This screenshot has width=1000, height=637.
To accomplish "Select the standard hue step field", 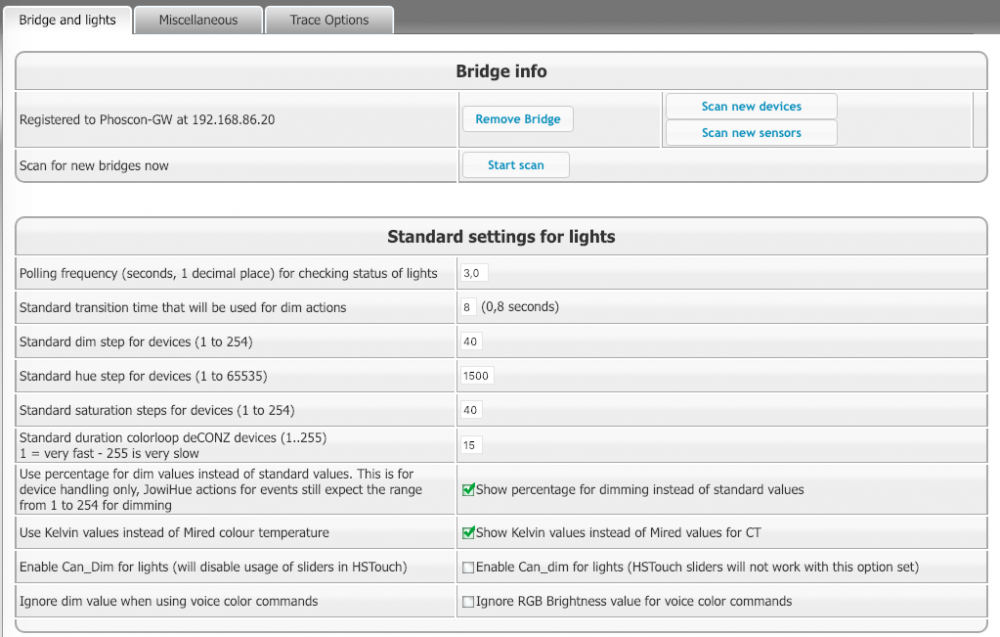I will pos(477,376).
